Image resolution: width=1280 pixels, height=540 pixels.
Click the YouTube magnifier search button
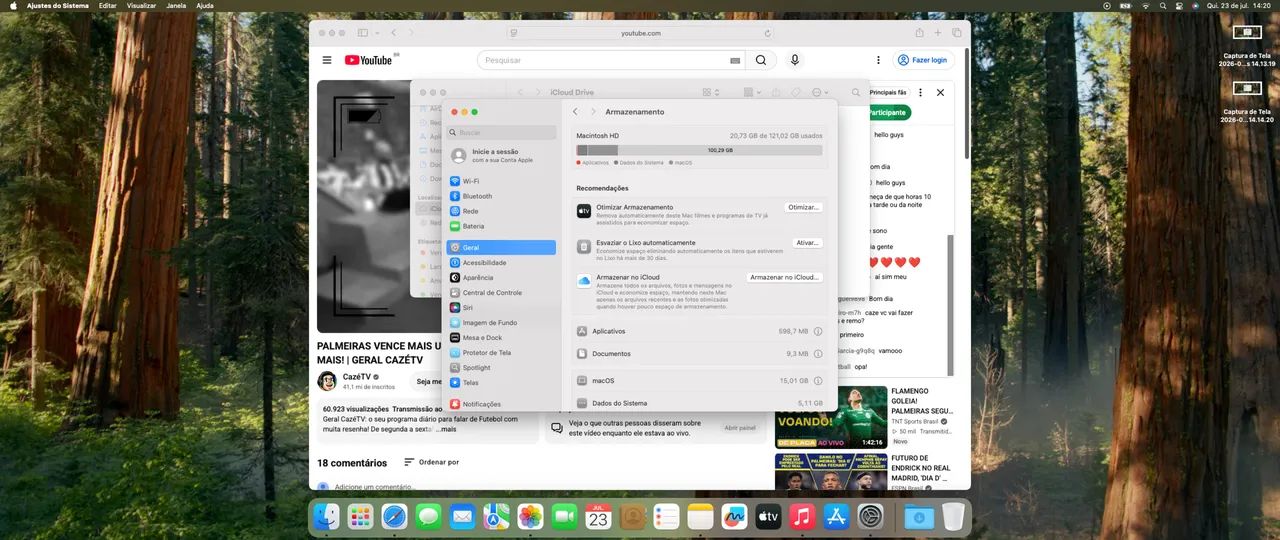click(761, 60)
